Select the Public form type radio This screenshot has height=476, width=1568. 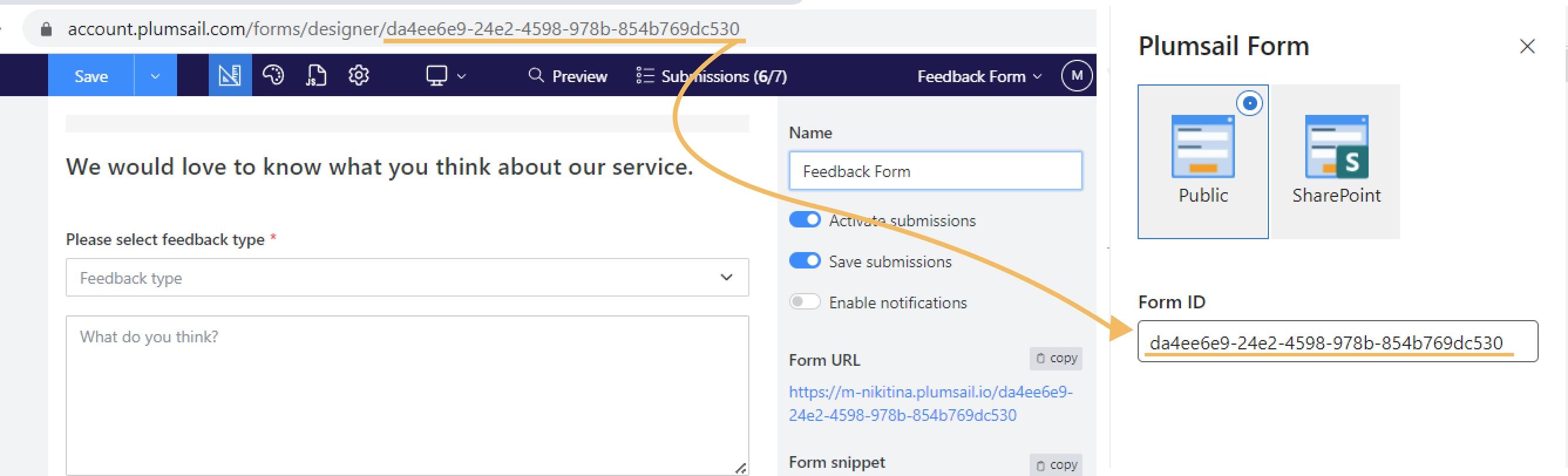[1249, 104]
